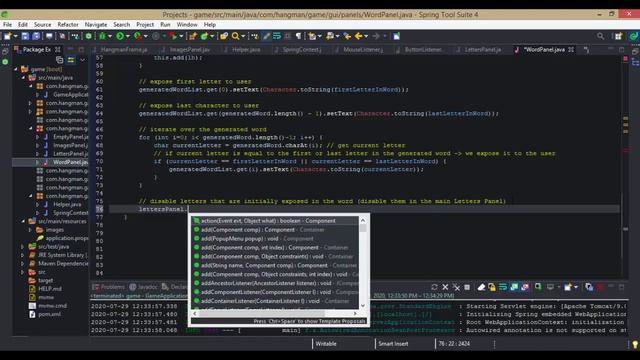640x360 pixels.
Task: Click the green Run play icon
Action: (x=120, y=36)
